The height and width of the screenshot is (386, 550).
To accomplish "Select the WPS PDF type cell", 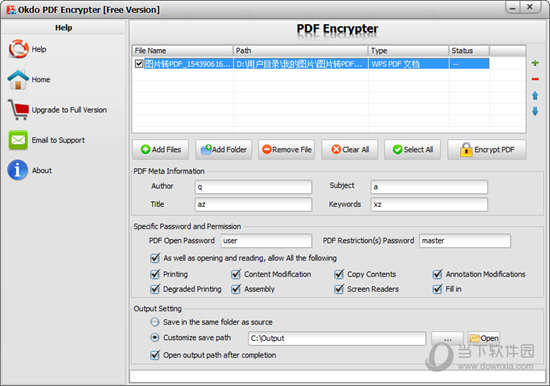I will pyautogui.click(x=409, y=64).
